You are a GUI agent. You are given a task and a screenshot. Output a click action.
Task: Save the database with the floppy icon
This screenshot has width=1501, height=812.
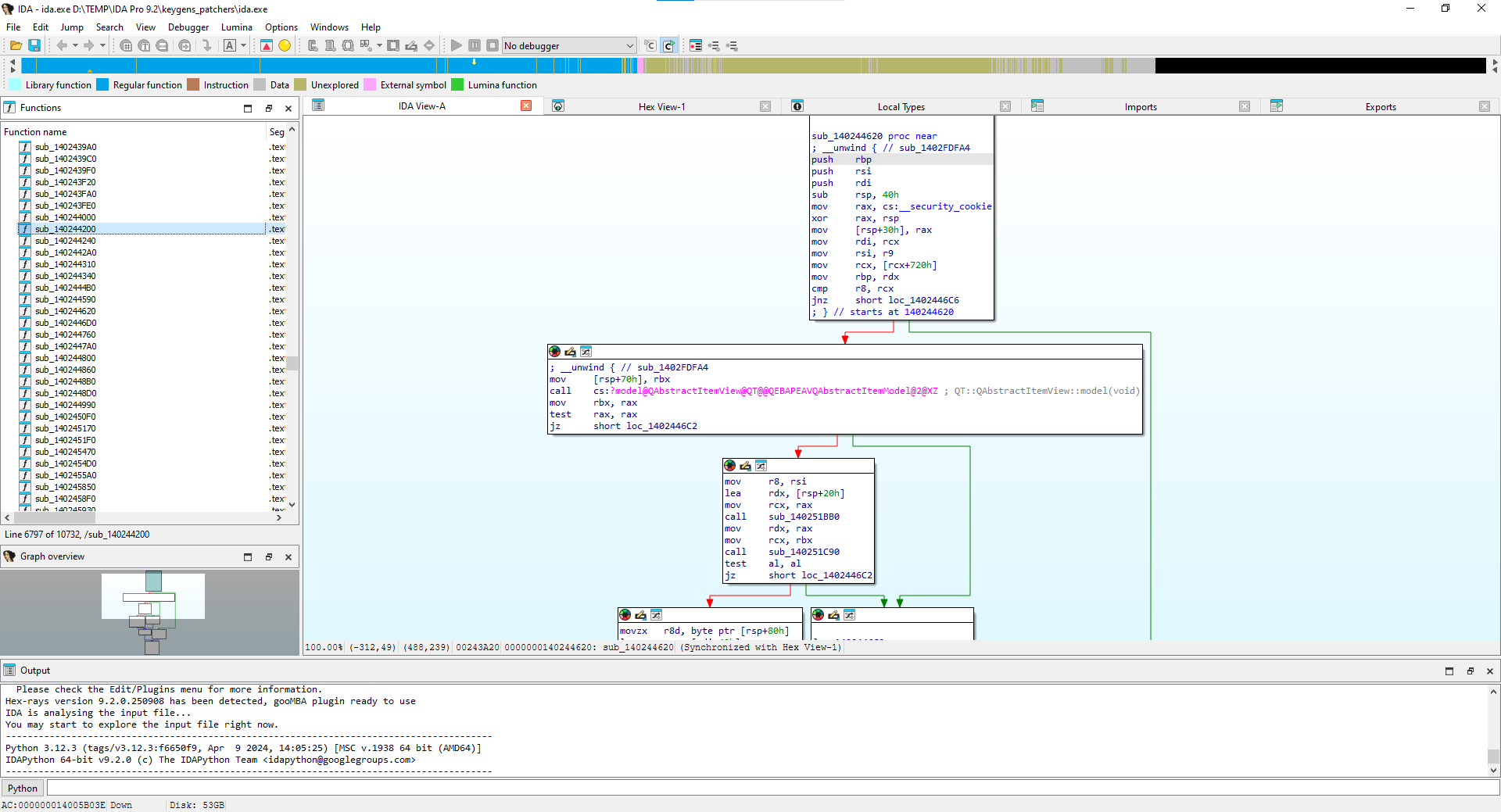34,45
